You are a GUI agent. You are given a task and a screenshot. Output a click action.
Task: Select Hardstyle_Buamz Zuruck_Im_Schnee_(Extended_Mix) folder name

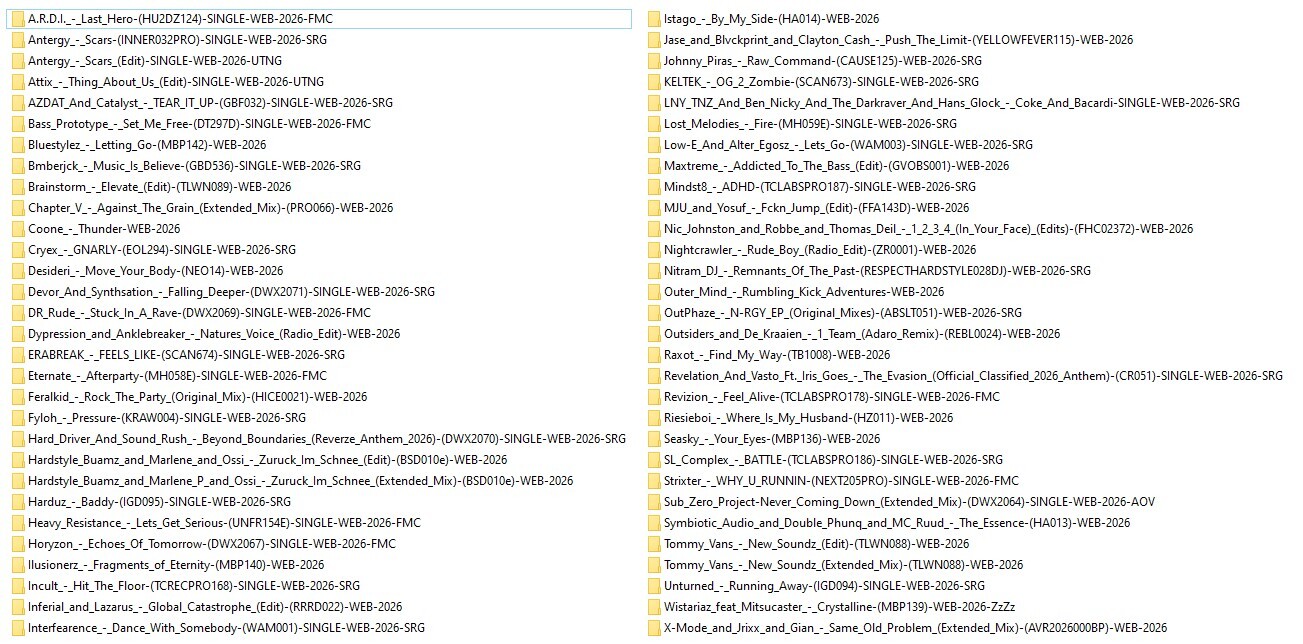300,481
